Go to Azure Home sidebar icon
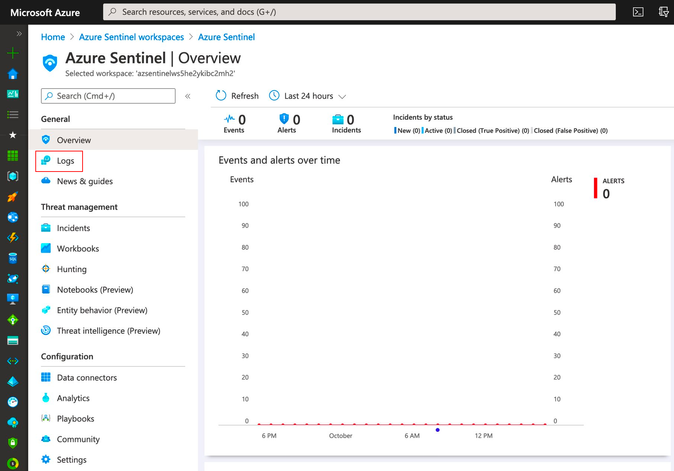The width and height of the screenshot is (674, 471). pos(13,74)
